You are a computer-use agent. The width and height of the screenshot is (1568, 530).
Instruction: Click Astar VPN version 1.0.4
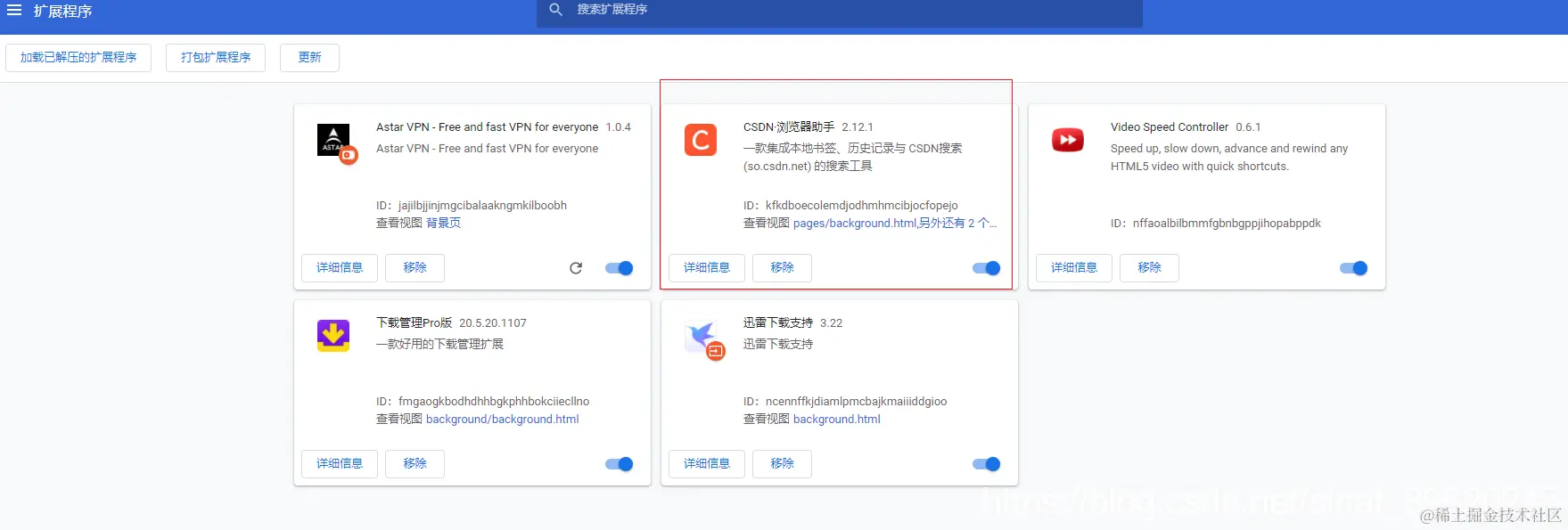(x=618, y=127)
